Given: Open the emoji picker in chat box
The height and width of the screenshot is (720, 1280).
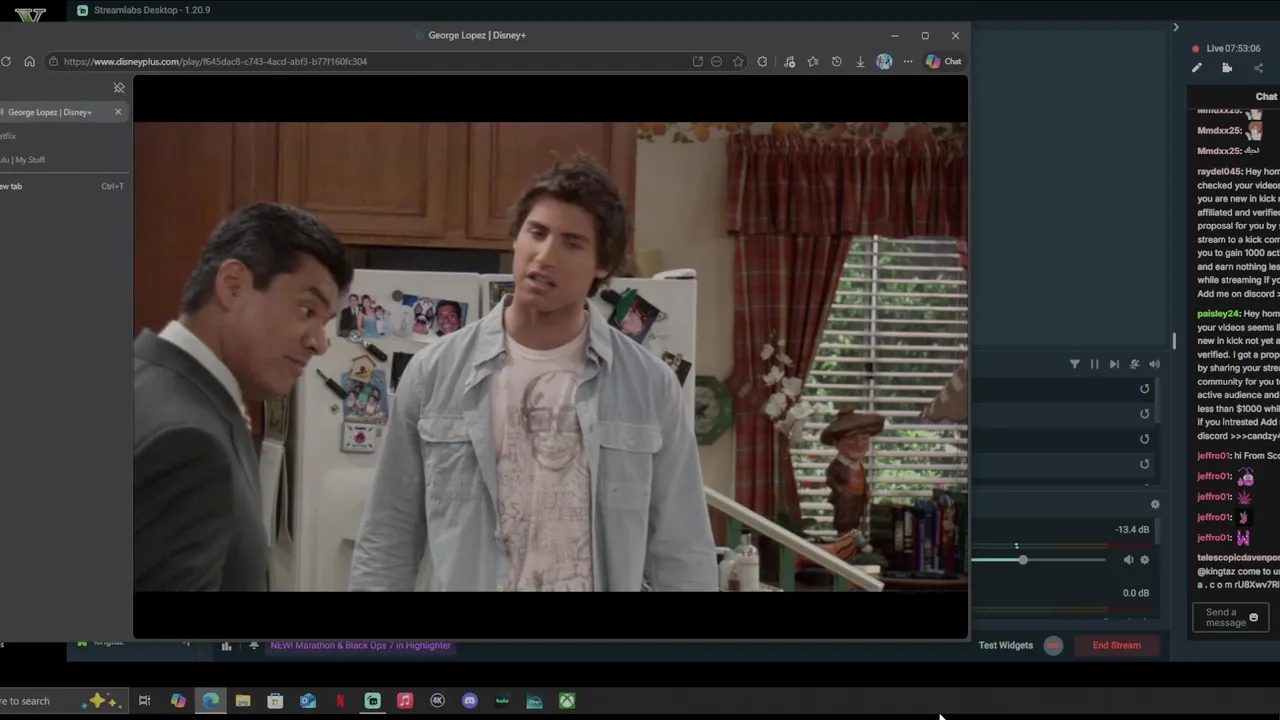Looking at the screenshot, I should pyautogui.click(x=1253, y=618).
